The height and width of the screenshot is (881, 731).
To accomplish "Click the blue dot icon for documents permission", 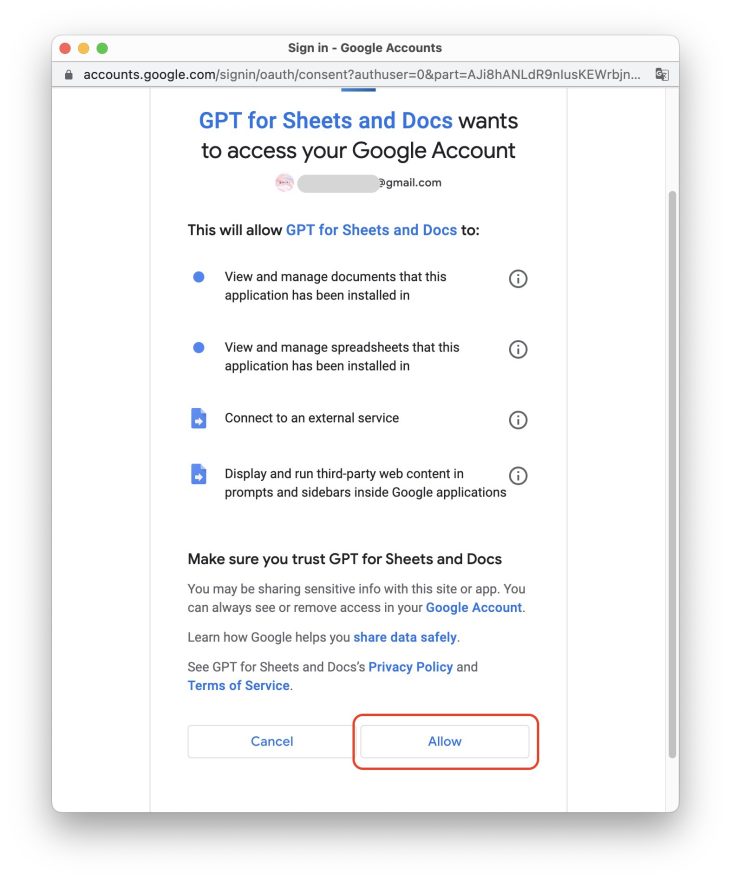I will click(x=197, y=276).
